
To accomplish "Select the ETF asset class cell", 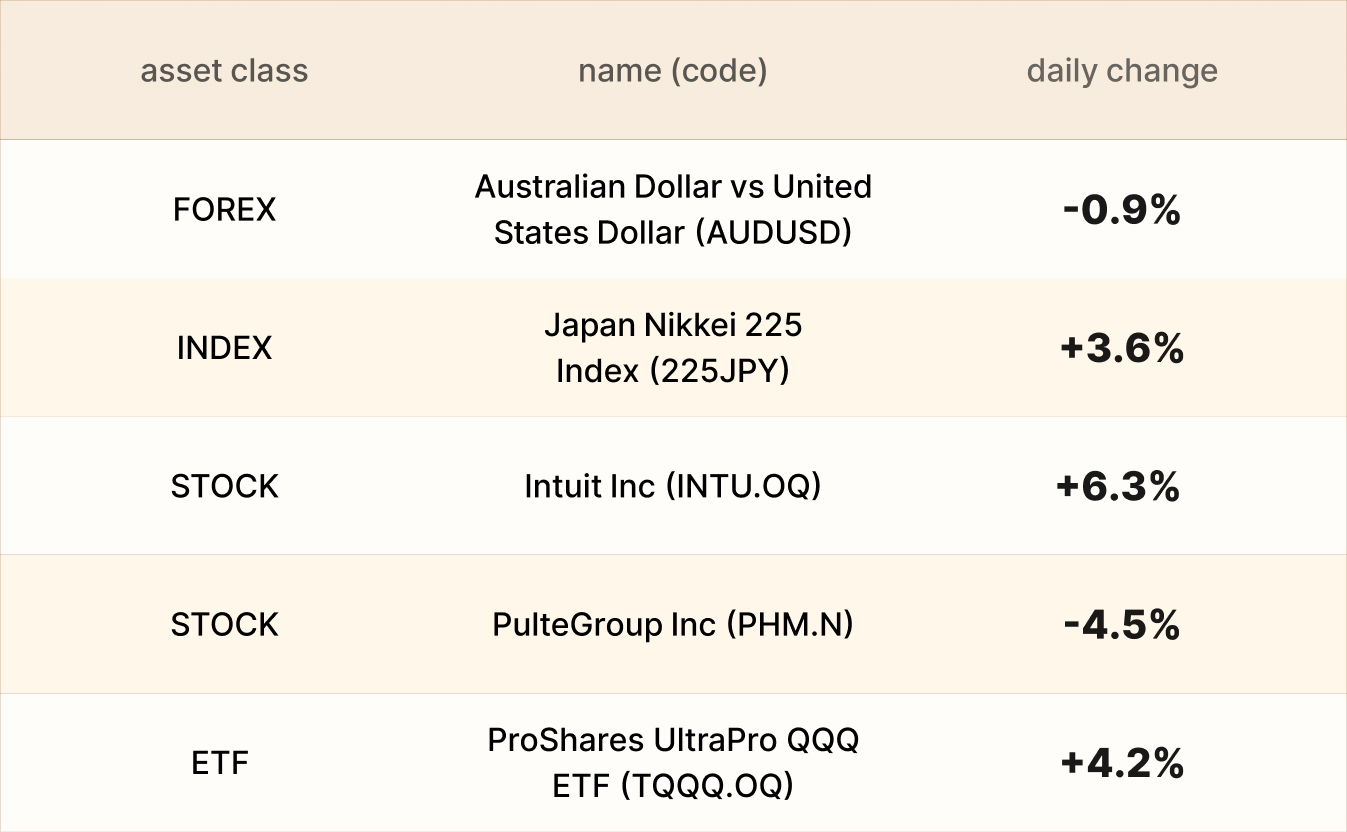I will [x=220, y=763].
